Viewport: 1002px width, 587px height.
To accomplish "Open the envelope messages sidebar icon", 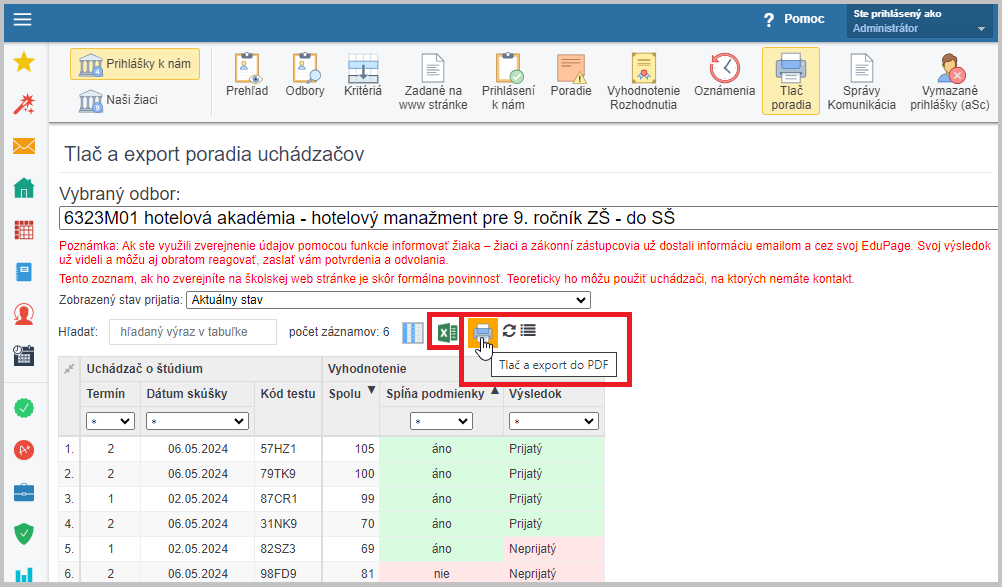I will (x=24, y=146).
